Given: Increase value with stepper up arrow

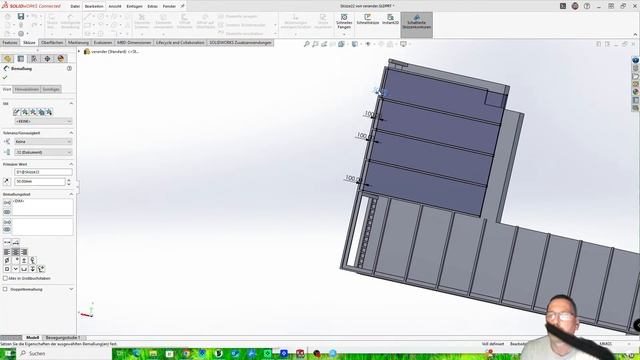Looking at the screenshot, I should (x=69, y=180).
